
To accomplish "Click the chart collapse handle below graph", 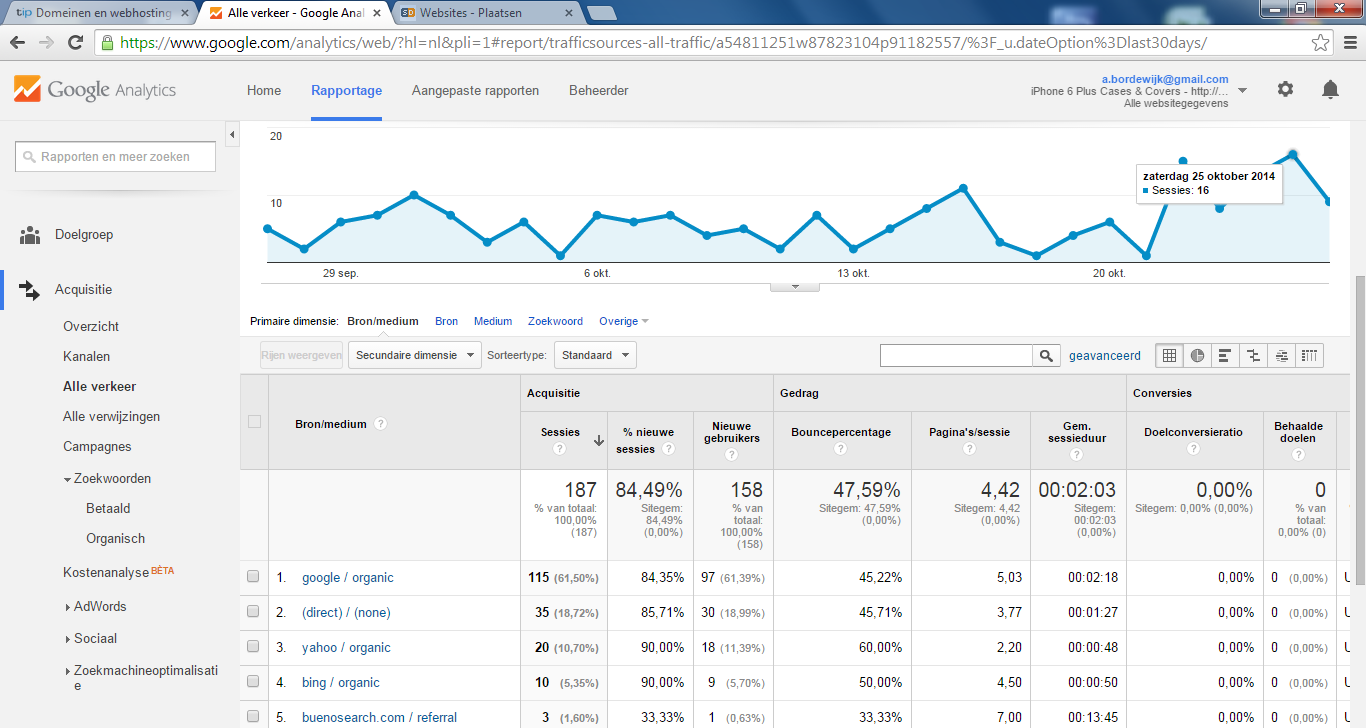I will click(795, 286).
